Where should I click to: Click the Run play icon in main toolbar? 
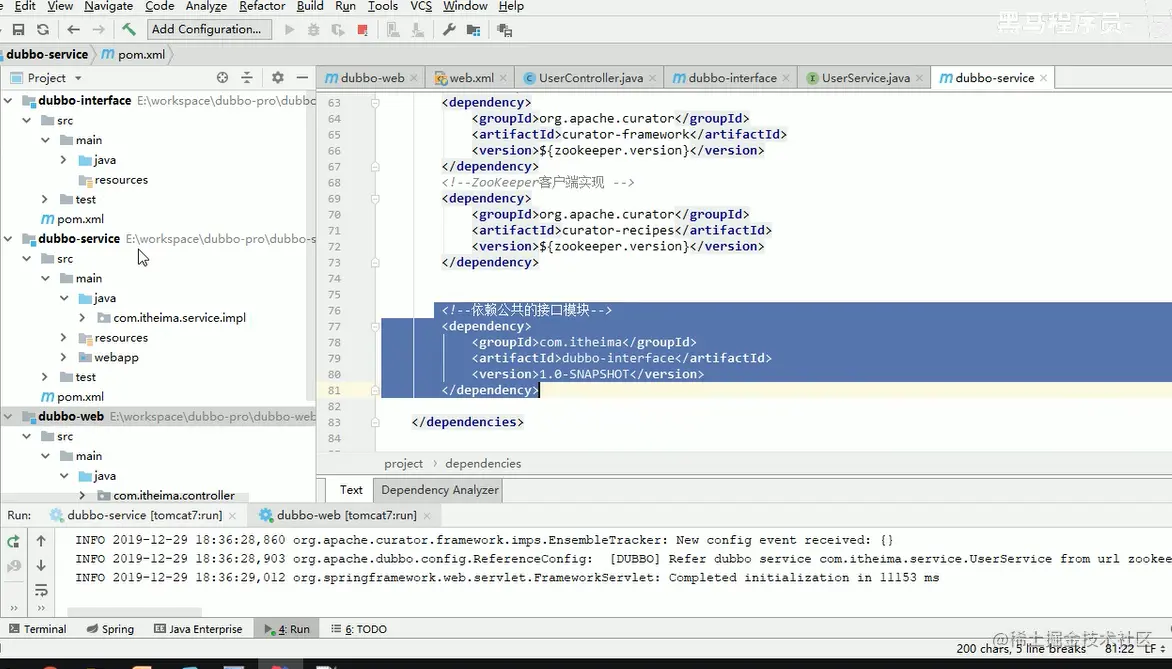289,30
